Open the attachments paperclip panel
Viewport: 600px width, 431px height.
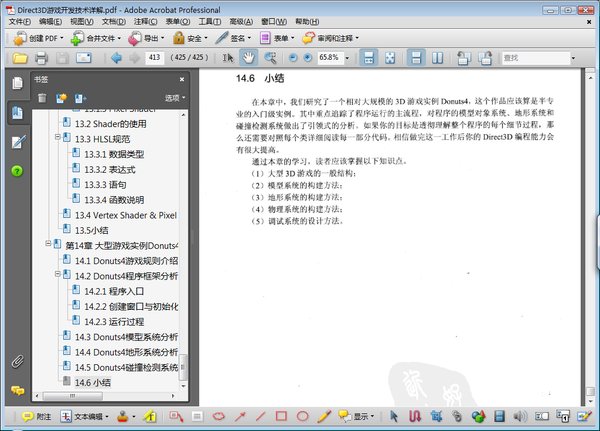point(17,360)
